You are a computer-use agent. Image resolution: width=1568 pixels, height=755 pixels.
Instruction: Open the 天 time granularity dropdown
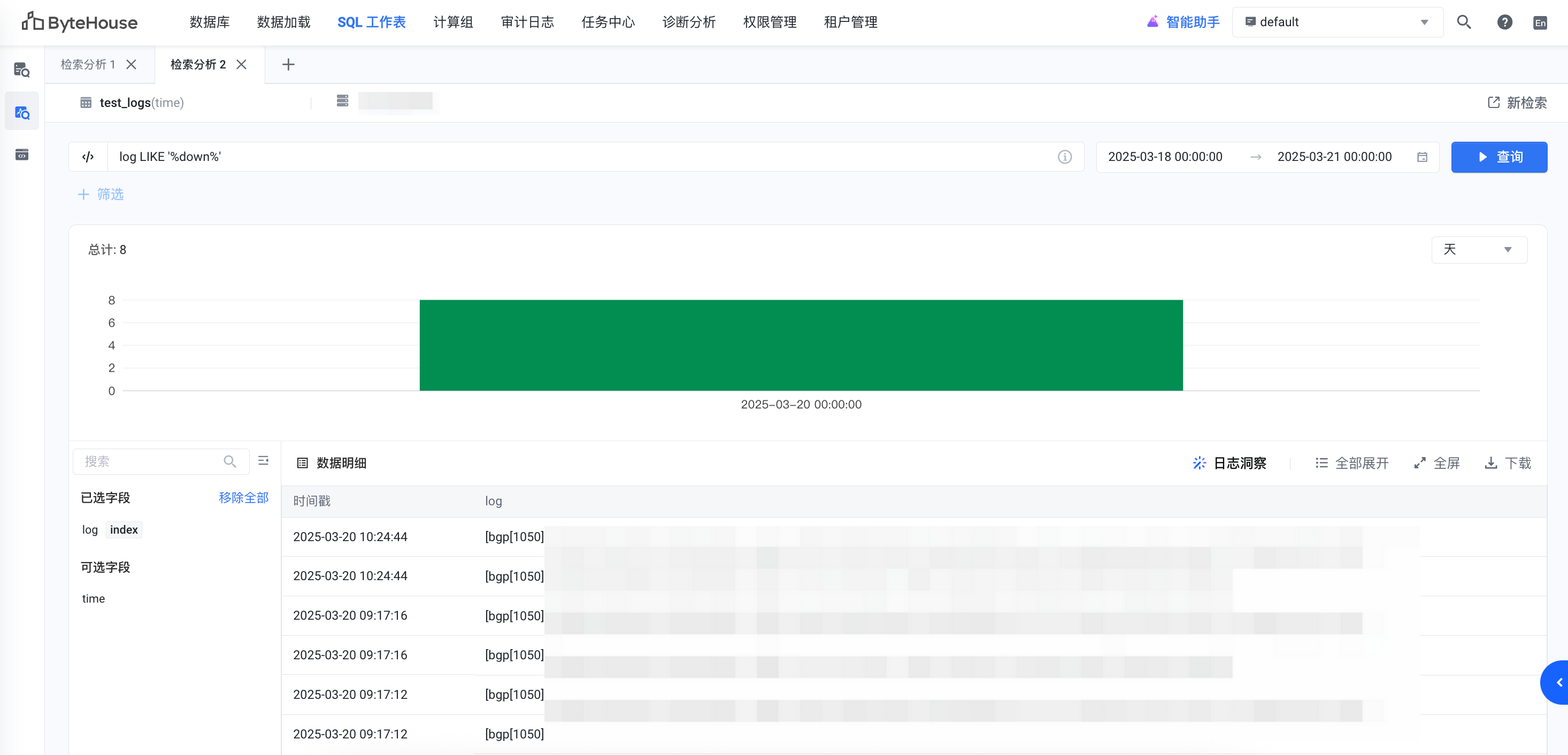click(1479, 249)
